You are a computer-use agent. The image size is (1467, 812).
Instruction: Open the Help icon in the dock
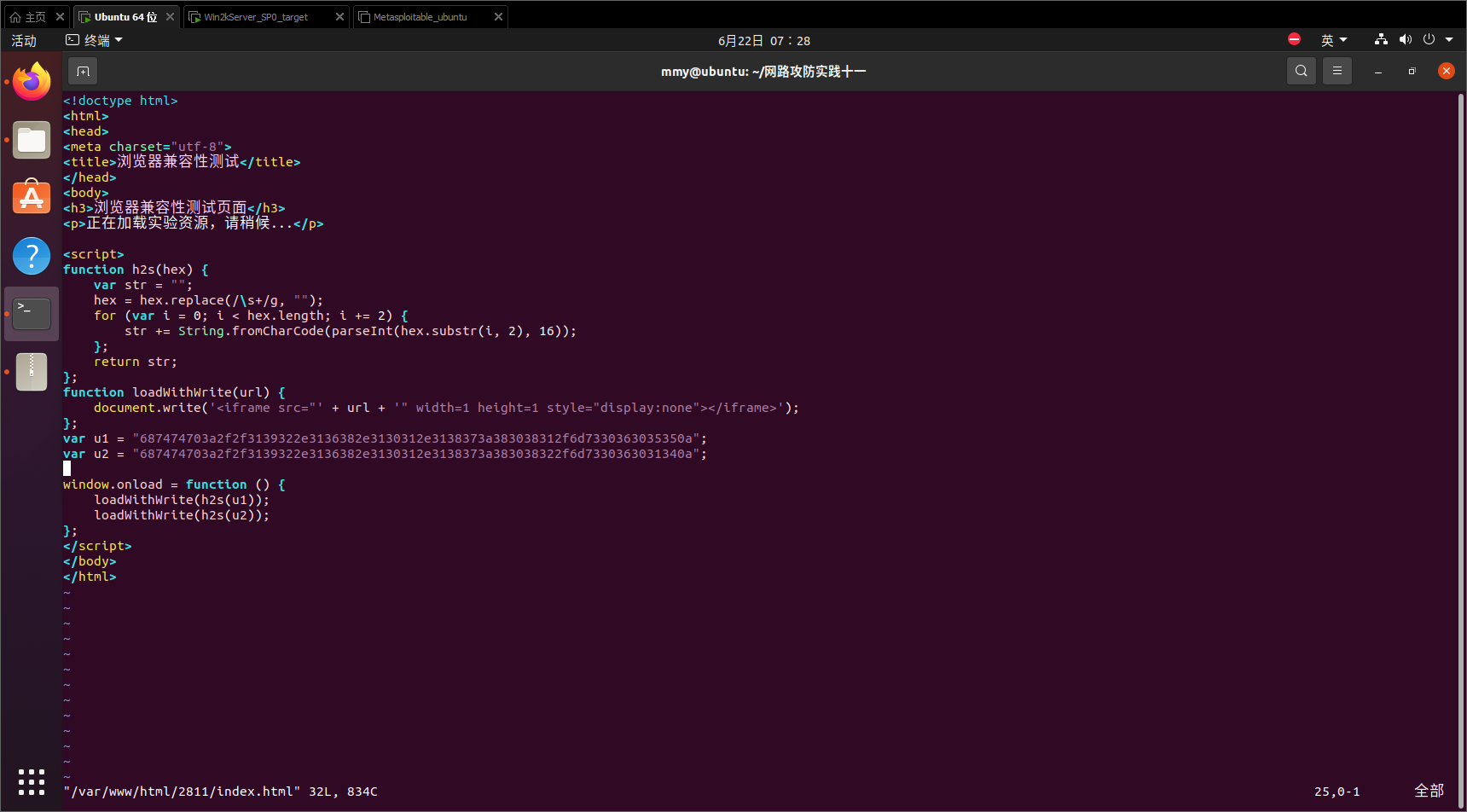pyautogui.click(x=32, y=256)
